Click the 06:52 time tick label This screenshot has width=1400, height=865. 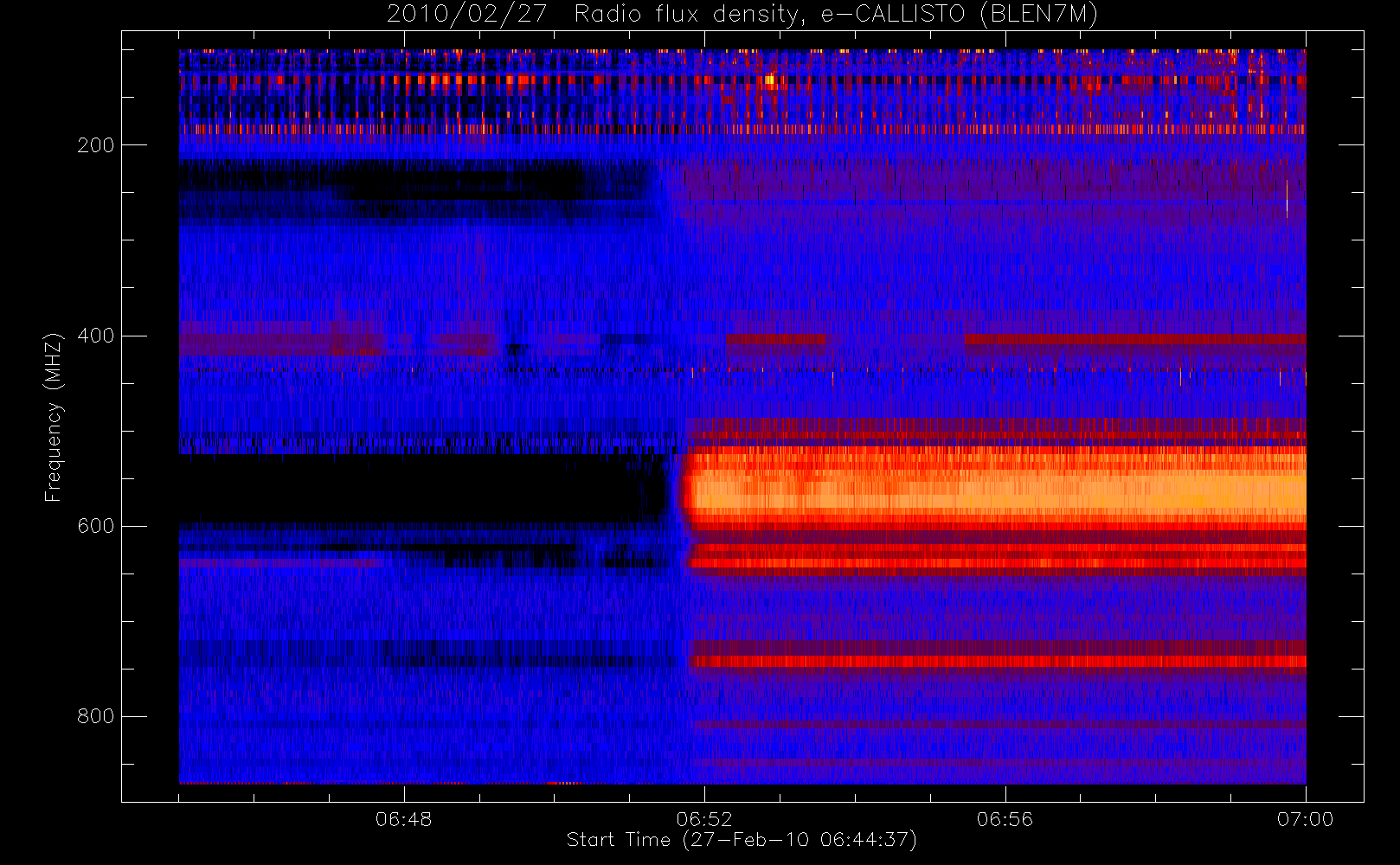coord(704,819)
